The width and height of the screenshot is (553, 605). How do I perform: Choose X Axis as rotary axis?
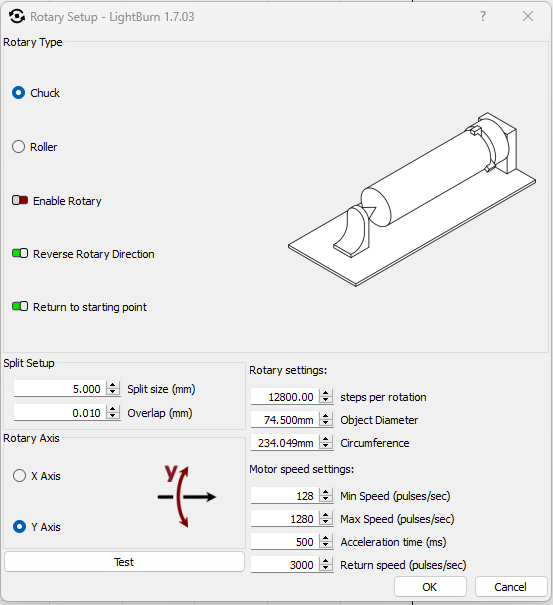click(19, 476)
